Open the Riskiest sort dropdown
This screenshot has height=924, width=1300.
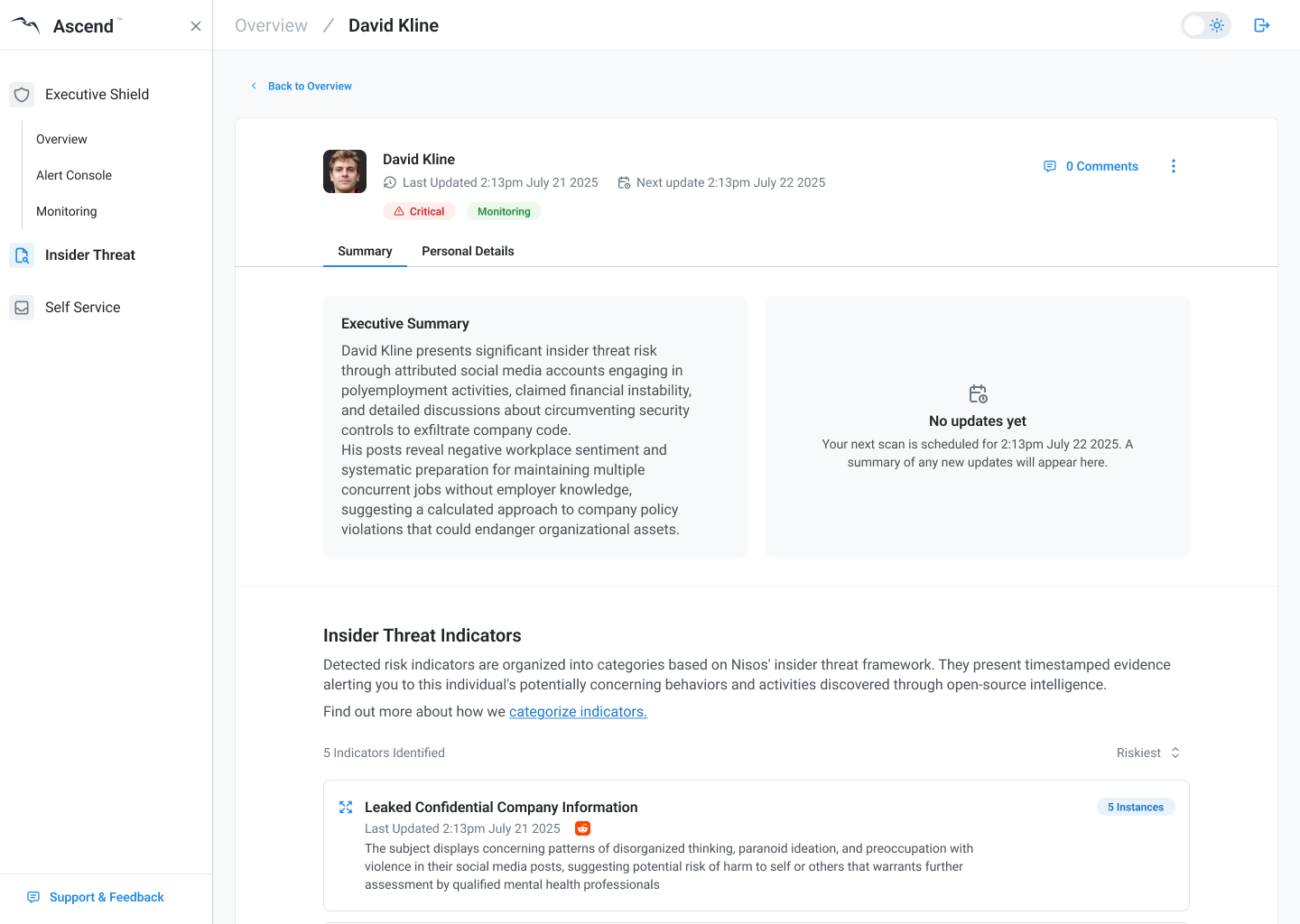pos(1148,753)
